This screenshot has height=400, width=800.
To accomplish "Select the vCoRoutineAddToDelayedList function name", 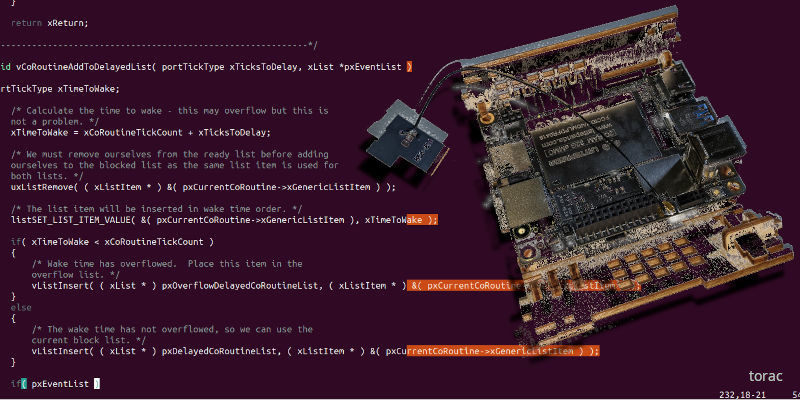I will point(84,67).
